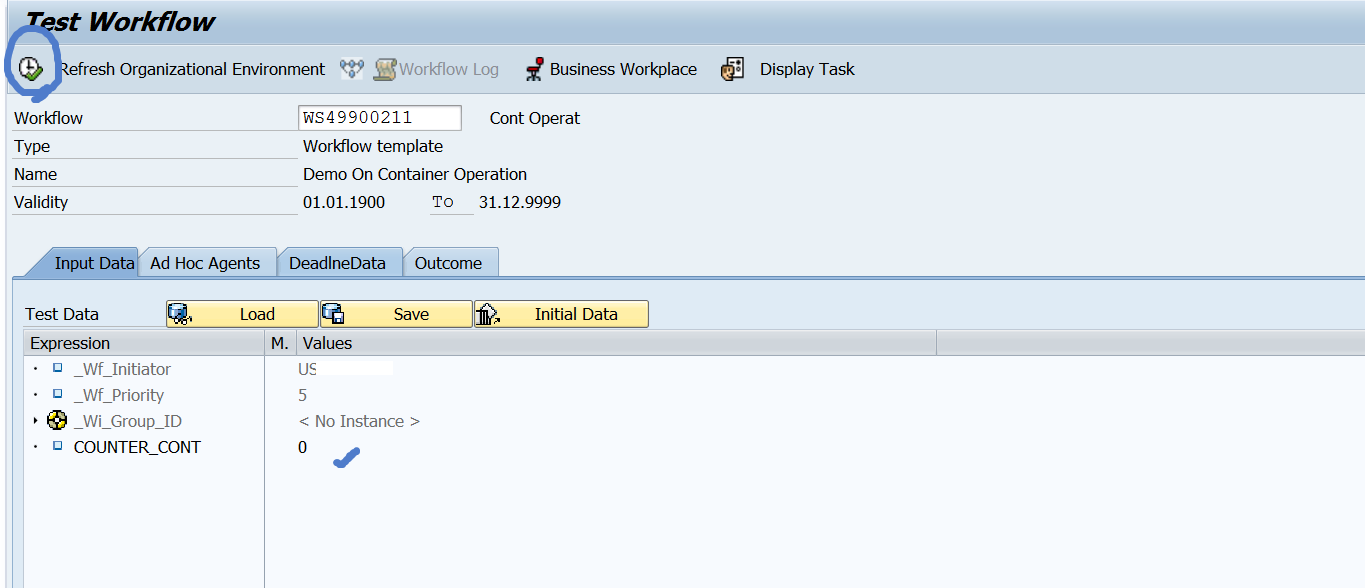Click the Workflow ID input field
1365x588 pixels.
pos(379,118)
